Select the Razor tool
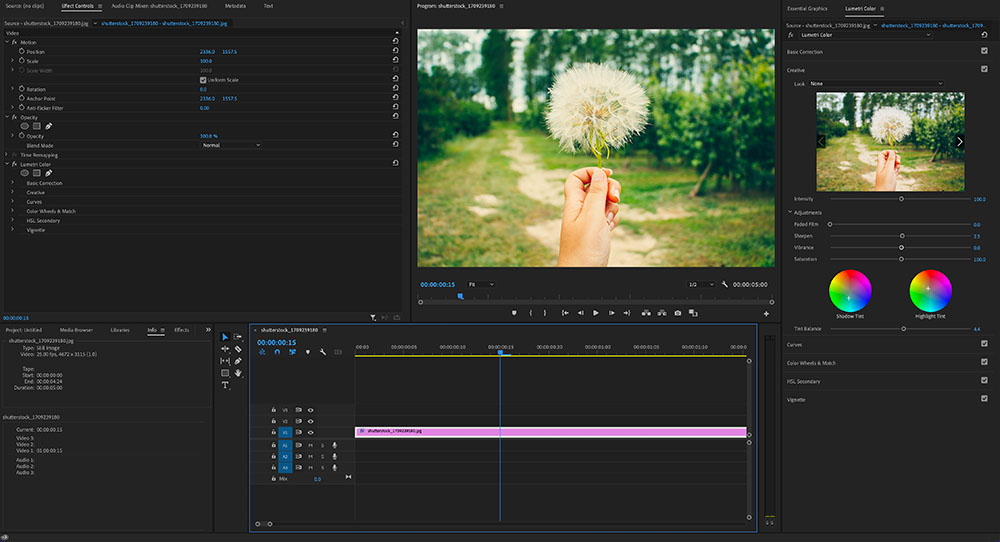Screen dimensions: 1000x542 (x=238, y=349)
